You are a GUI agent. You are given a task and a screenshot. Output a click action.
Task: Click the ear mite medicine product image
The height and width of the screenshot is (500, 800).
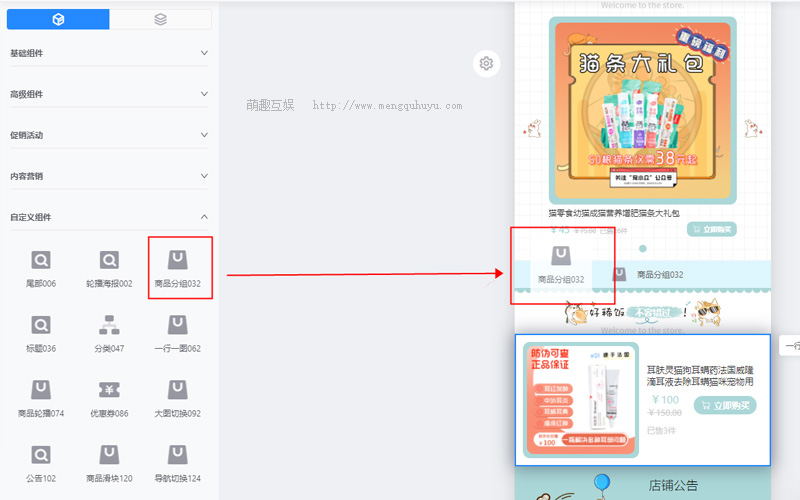(581, 400)
